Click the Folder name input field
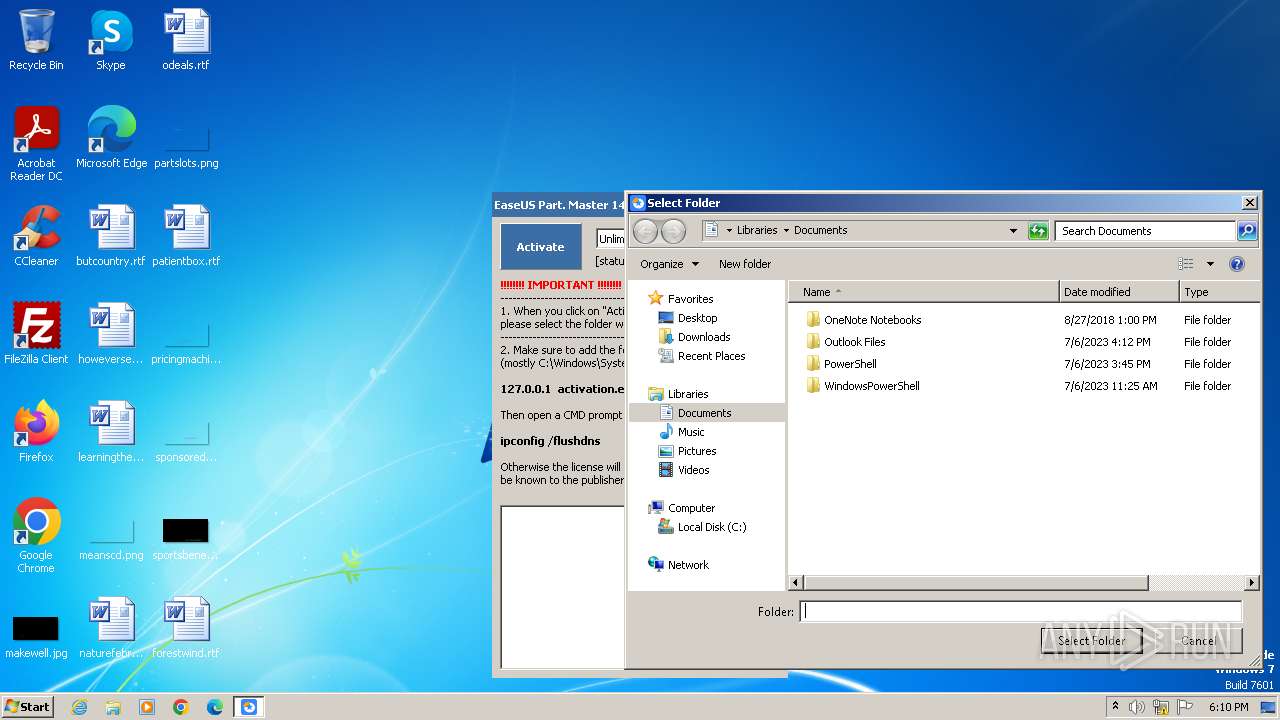 [1021, 611]
